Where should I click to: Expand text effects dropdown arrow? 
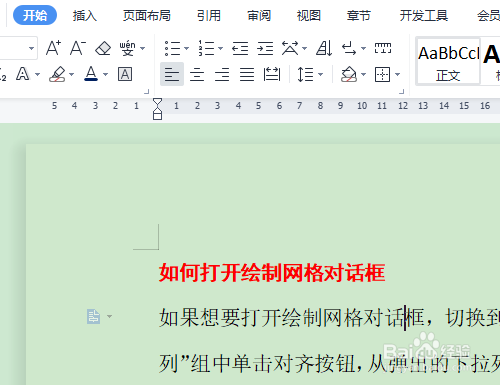pos(37,74)
